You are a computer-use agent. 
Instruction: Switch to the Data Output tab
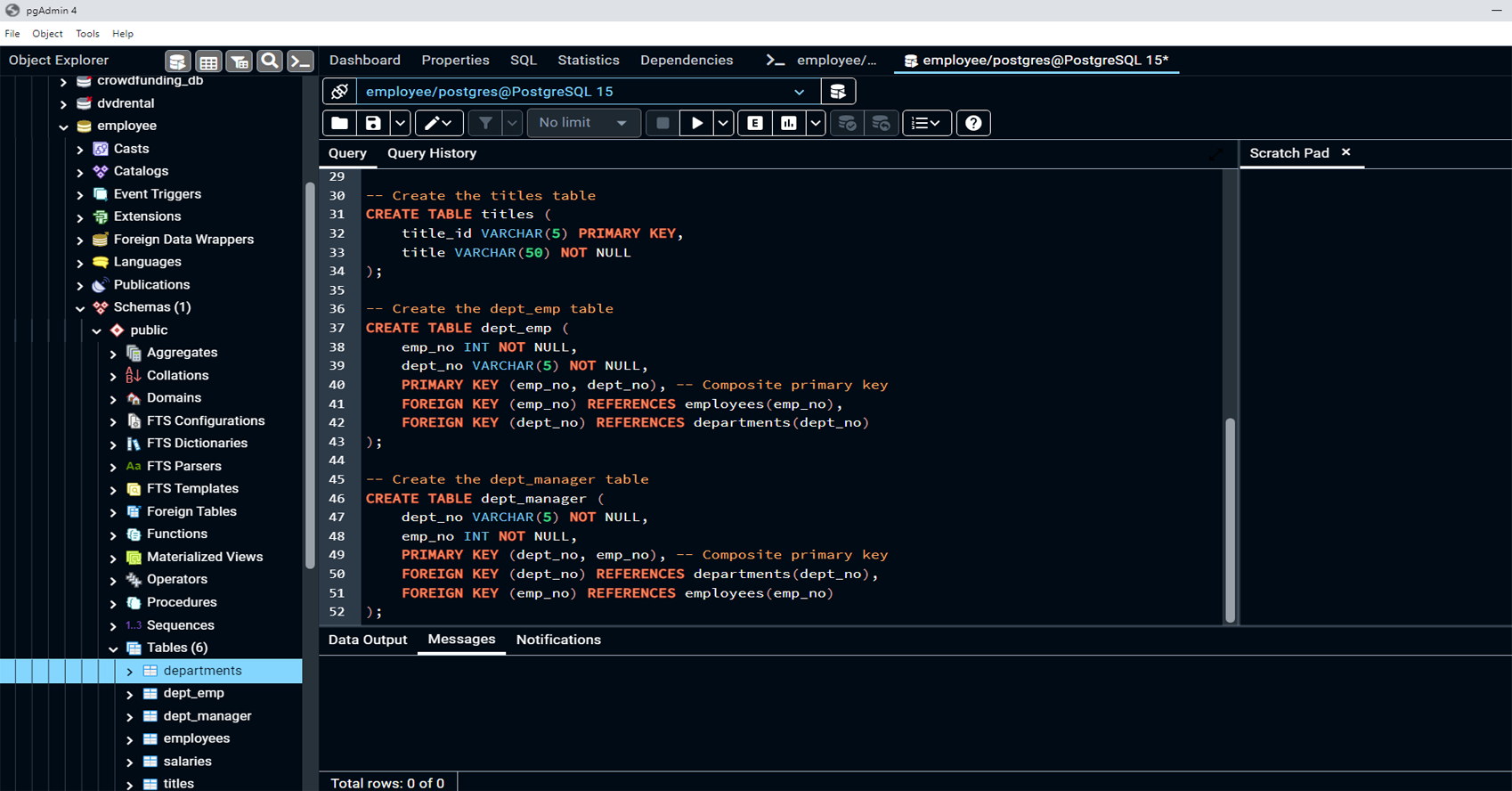(367, 640)
